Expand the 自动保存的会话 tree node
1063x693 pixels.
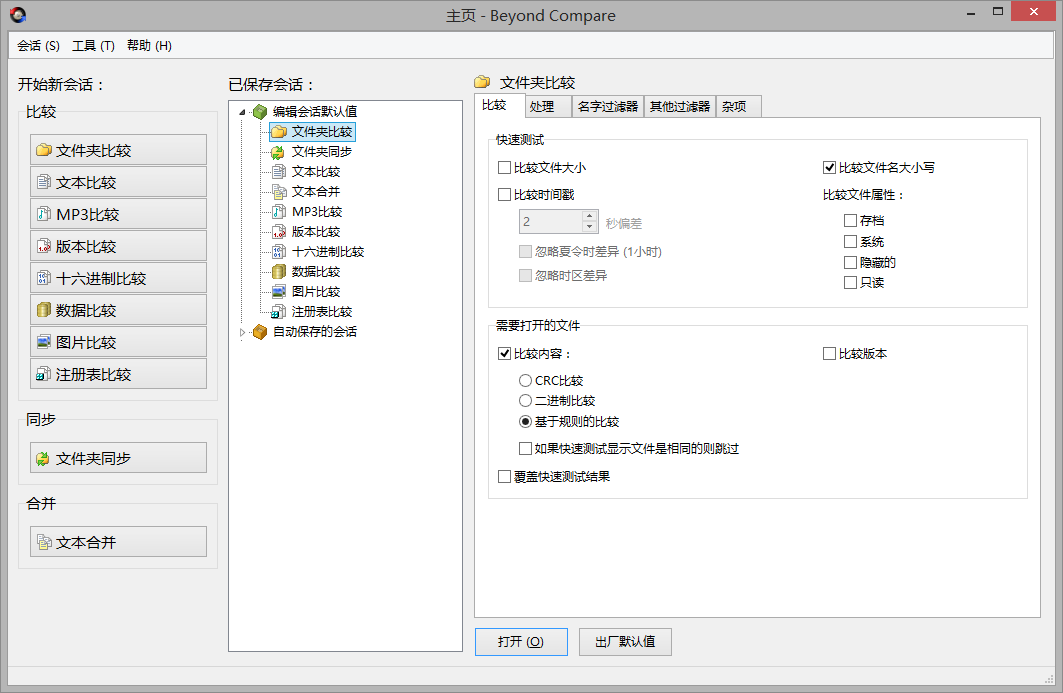pyautogui.click(x=242, y=332)
